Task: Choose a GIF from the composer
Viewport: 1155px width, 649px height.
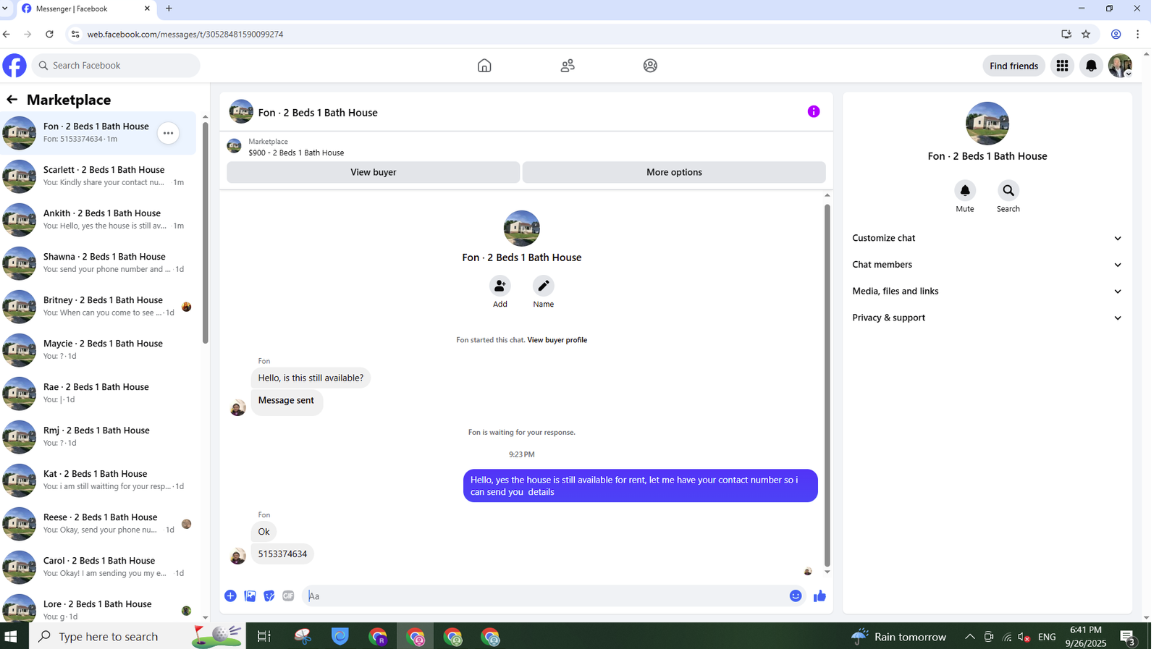Action: point(288,596)
